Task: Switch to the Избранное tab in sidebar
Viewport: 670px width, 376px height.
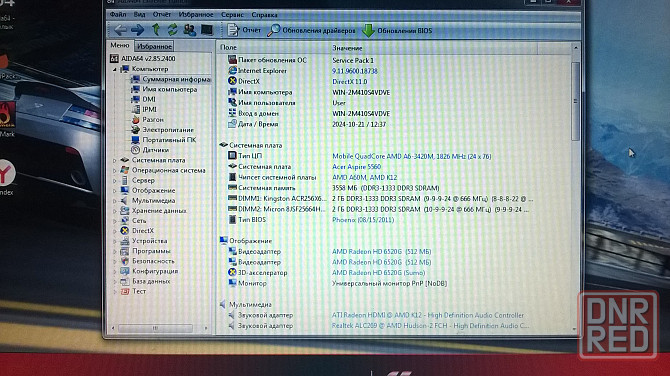Action: click(154, 46)
